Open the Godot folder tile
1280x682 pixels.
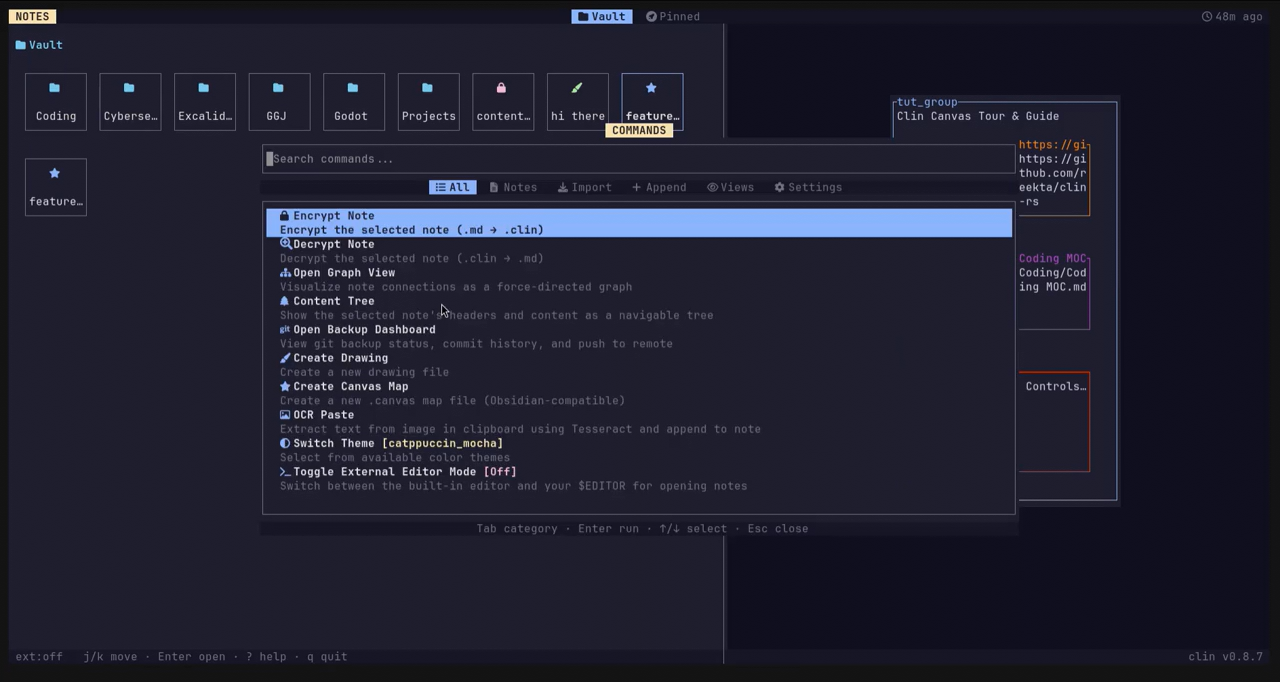point(354,101)
